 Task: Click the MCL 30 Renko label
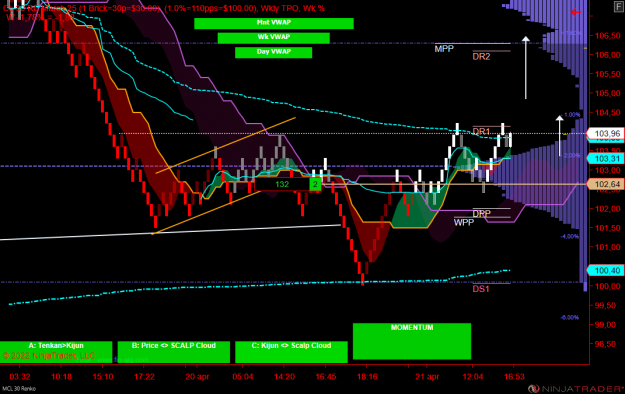click(x=19, y=388)
